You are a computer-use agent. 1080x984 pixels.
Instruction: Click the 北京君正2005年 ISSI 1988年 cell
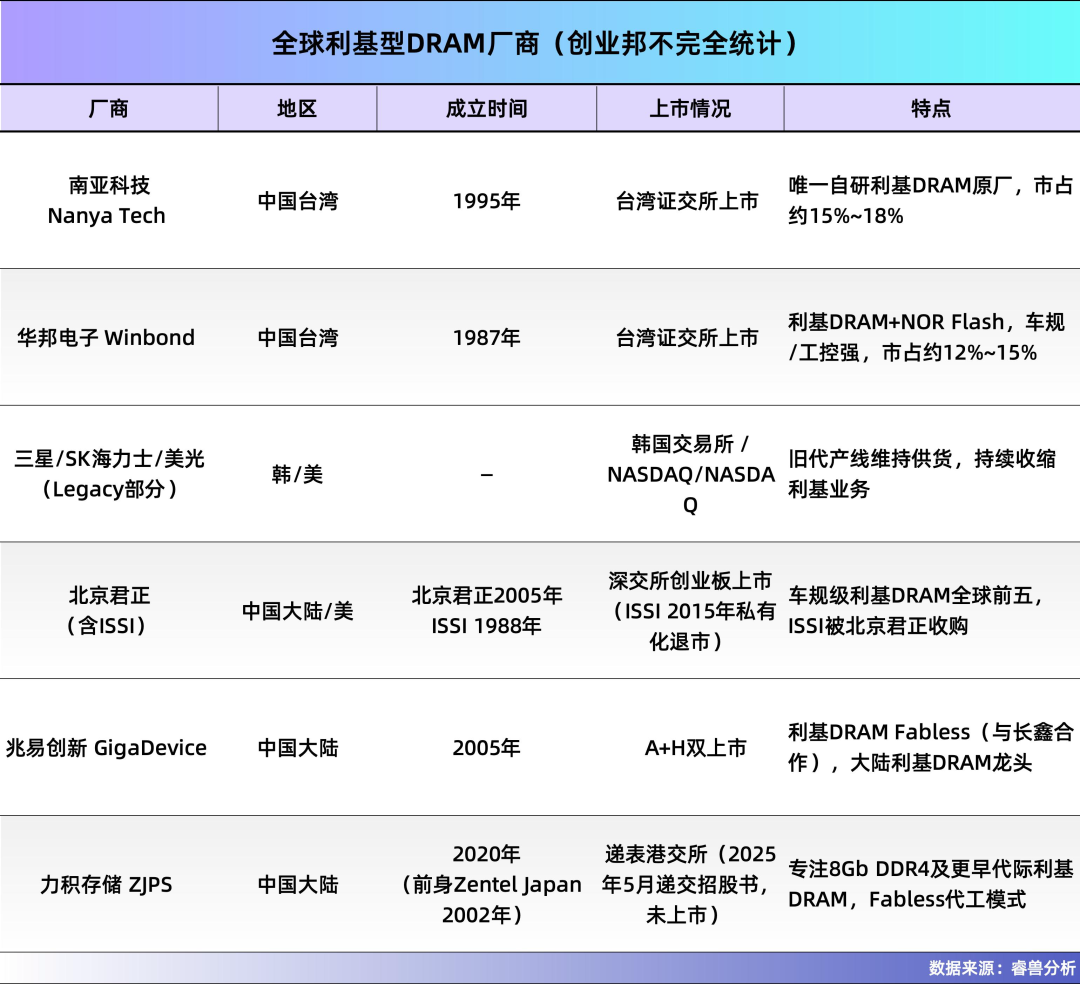(487, 610)
